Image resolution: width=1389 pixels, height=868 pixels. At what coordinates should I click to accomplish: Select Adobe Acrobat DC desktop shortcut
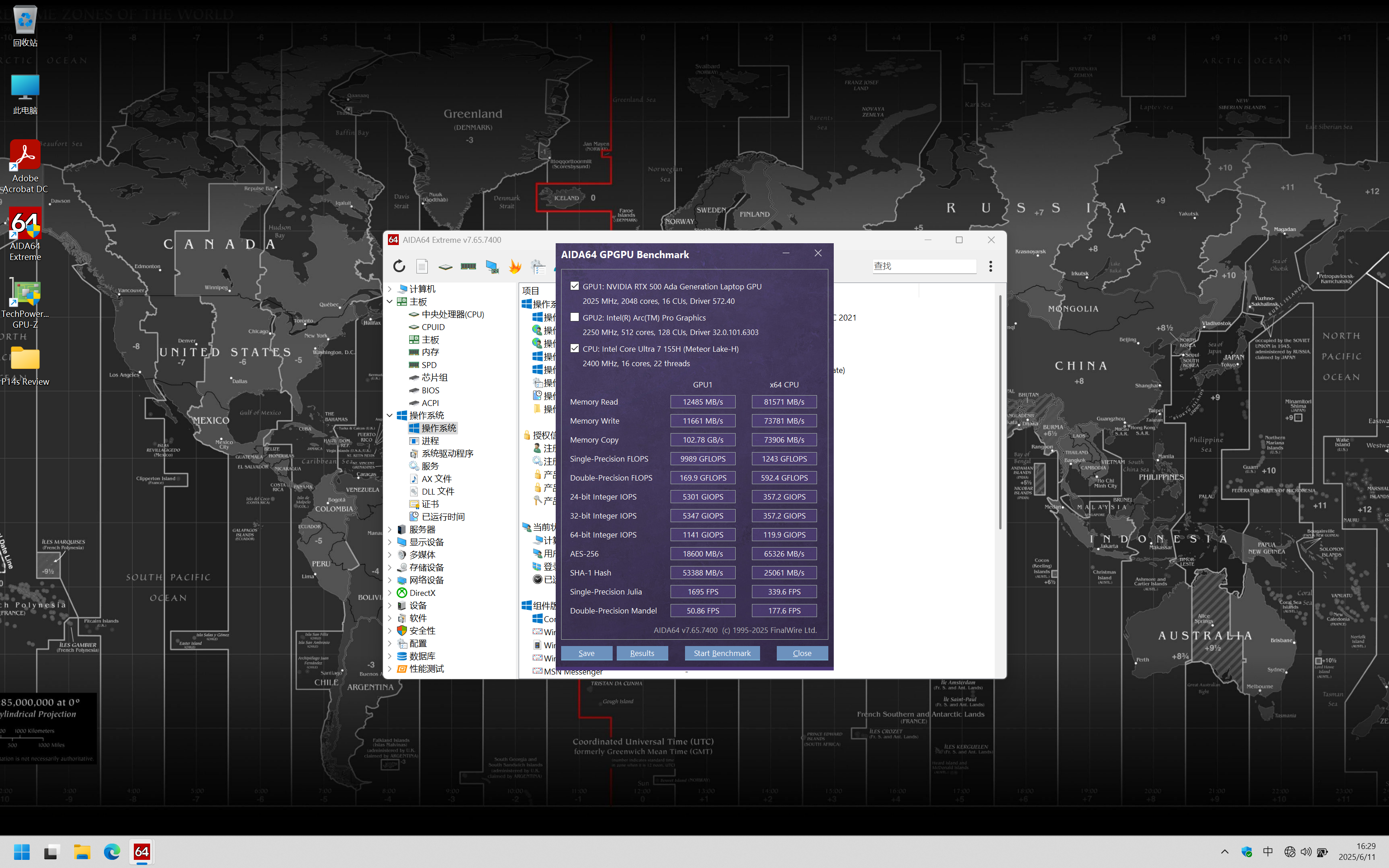[x=25, y=167]
